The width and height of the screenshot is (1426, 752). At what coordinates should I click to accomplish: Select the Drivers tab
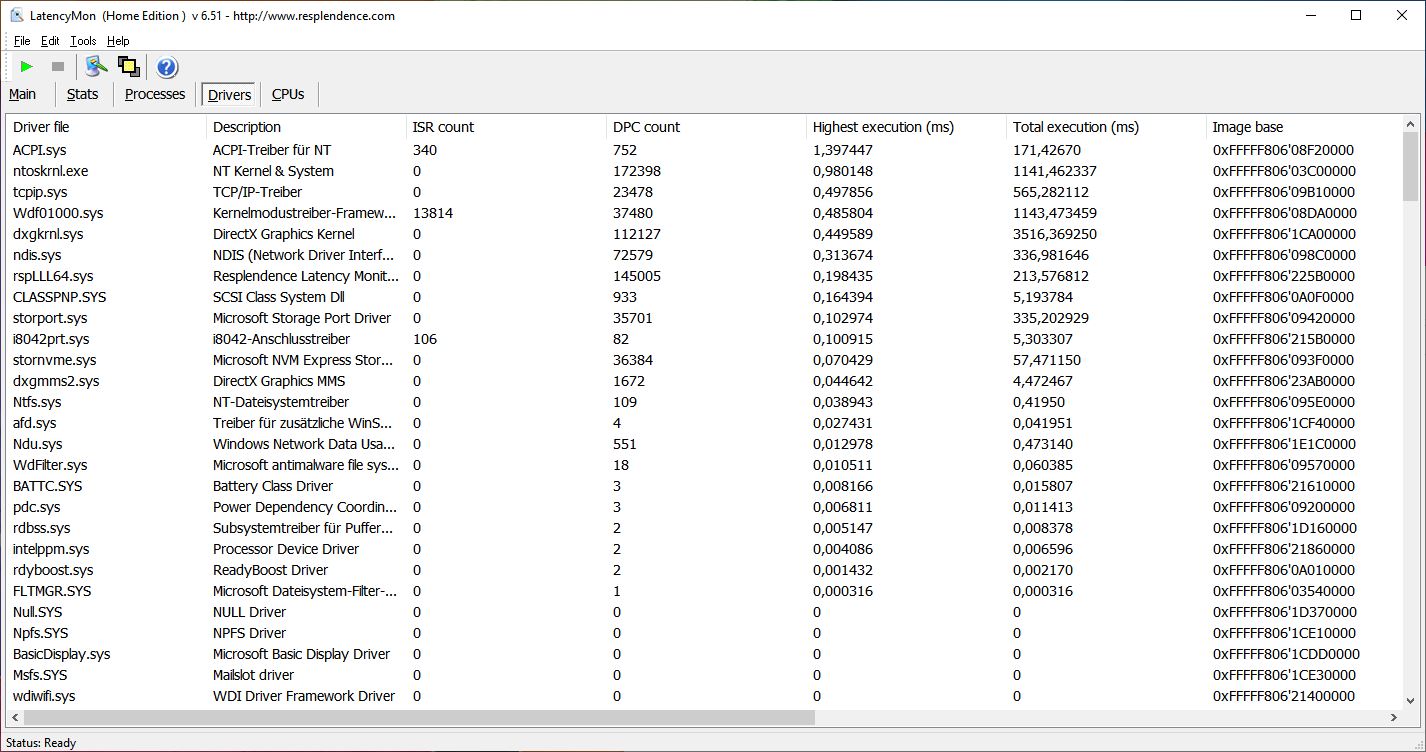(229, 95)
